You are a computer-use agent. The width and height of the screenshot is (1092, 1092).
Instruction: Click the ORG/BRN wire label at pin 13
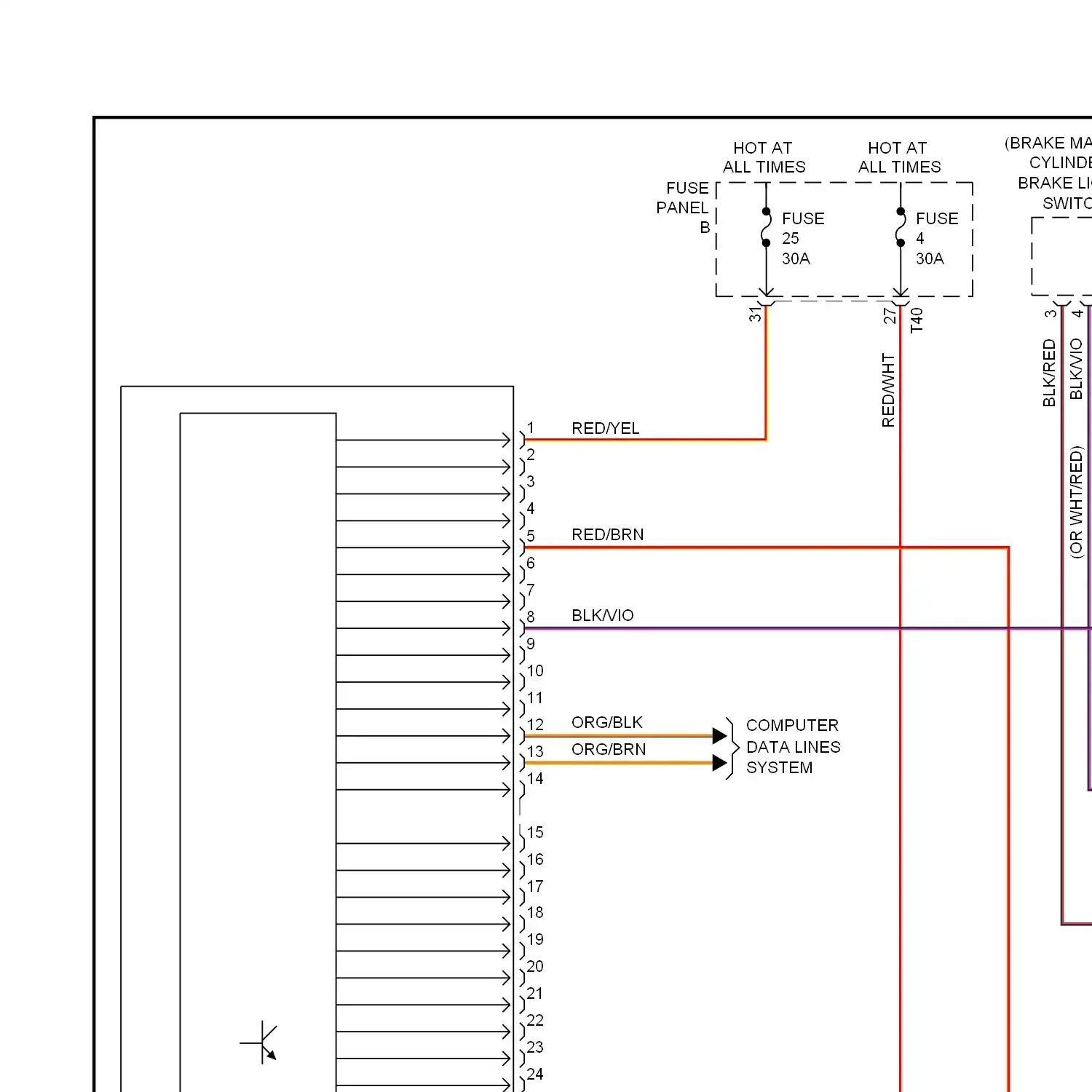tap(608, 749)
